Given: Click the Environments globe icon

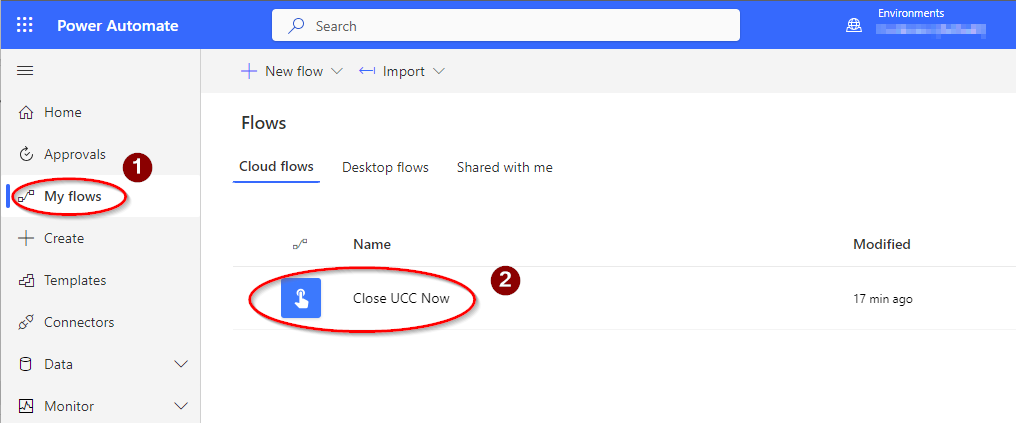Looking at the screenshot, I should (854, 26).
